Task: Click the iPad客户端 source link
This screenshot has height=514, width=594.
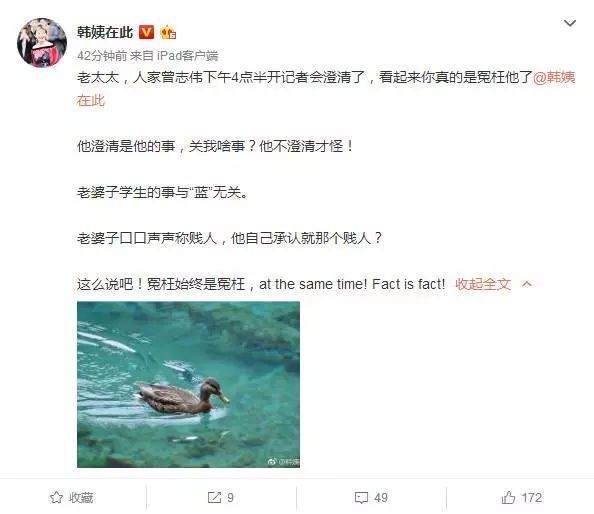Action: tap(188, 56)
